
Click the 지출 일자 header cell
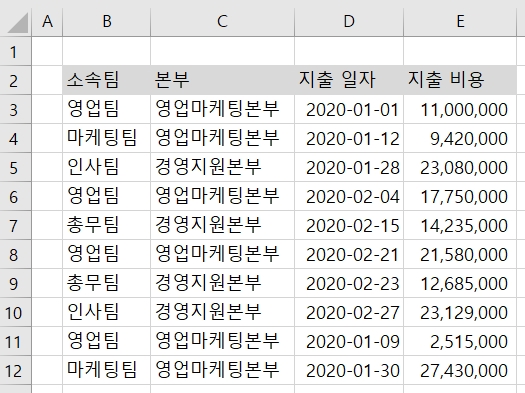point(349,80)
